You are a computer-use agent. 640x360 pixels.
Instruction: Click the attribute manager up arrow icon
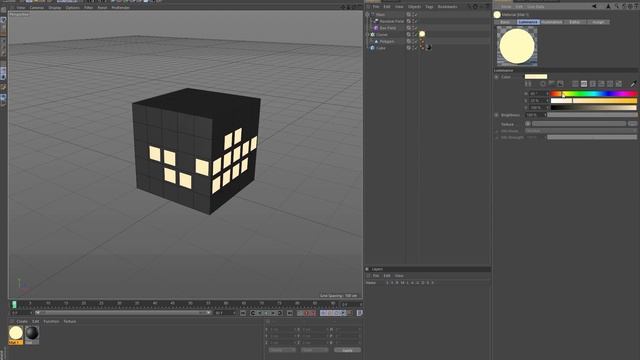(x=608, y=7)
